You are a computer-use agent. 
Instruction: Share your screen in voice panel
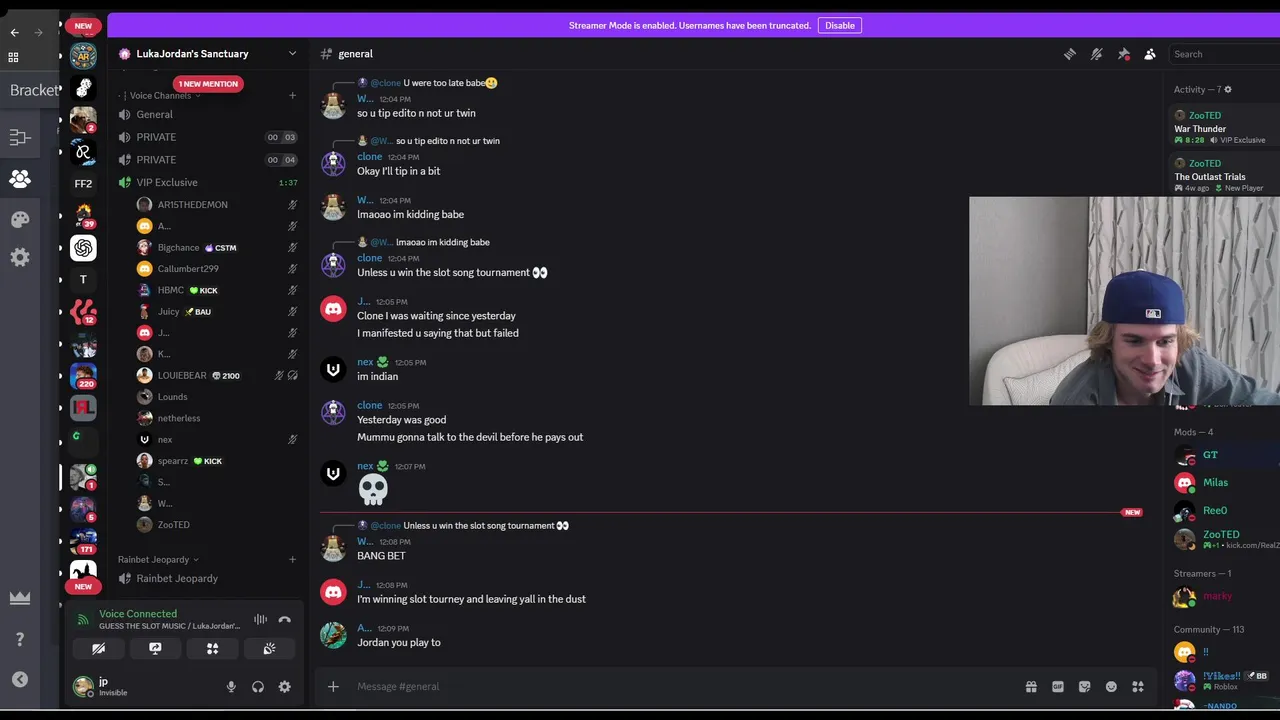tap(155, 649)
